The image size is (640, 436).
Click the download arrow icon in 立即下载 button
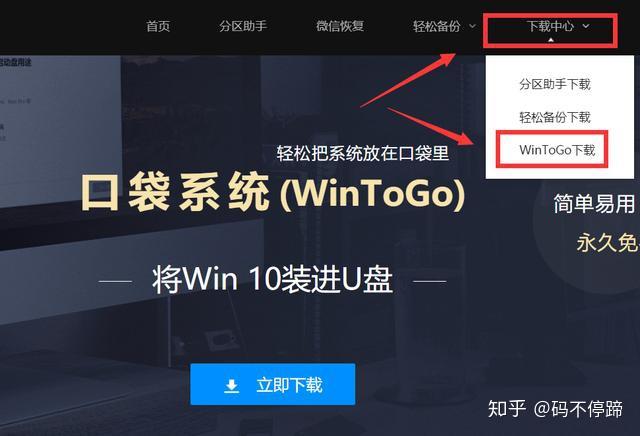[231, 385]
